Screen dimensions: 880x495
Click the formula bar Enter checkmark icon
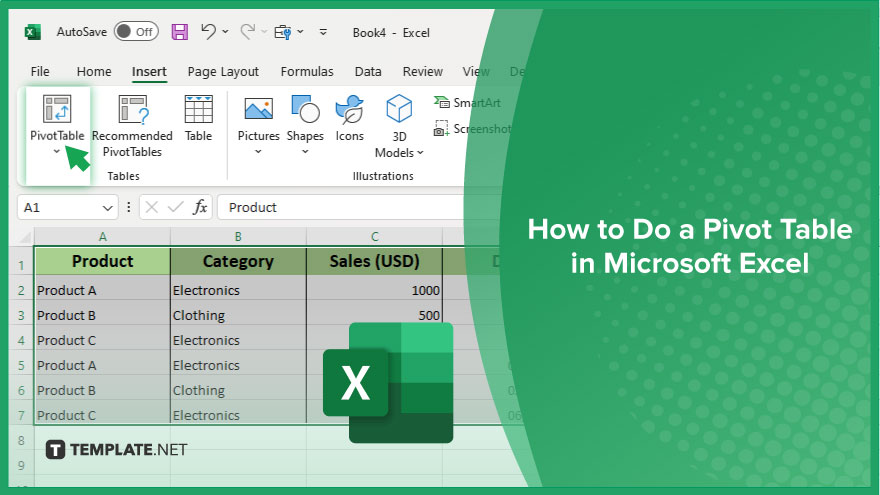[x=176, y=208]
